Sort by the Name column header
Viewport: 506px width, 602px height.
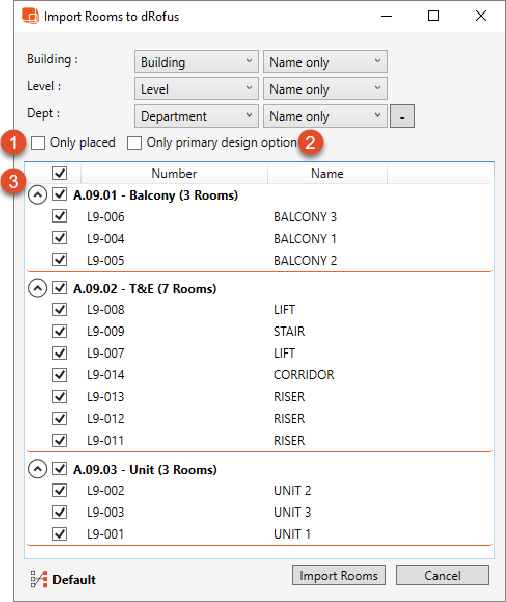[327, 174]
